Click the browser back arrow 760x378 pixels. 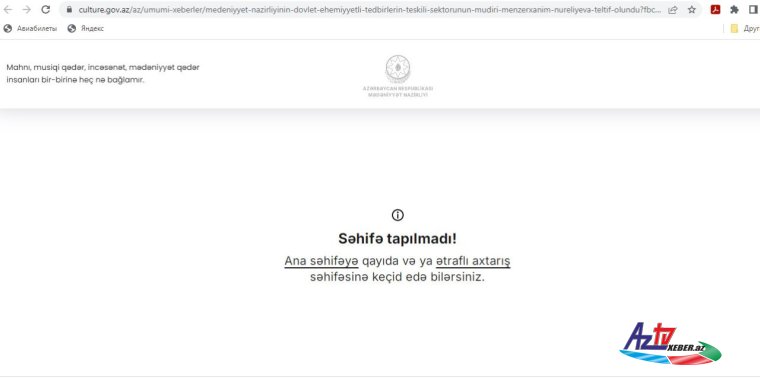coord(8,10)
